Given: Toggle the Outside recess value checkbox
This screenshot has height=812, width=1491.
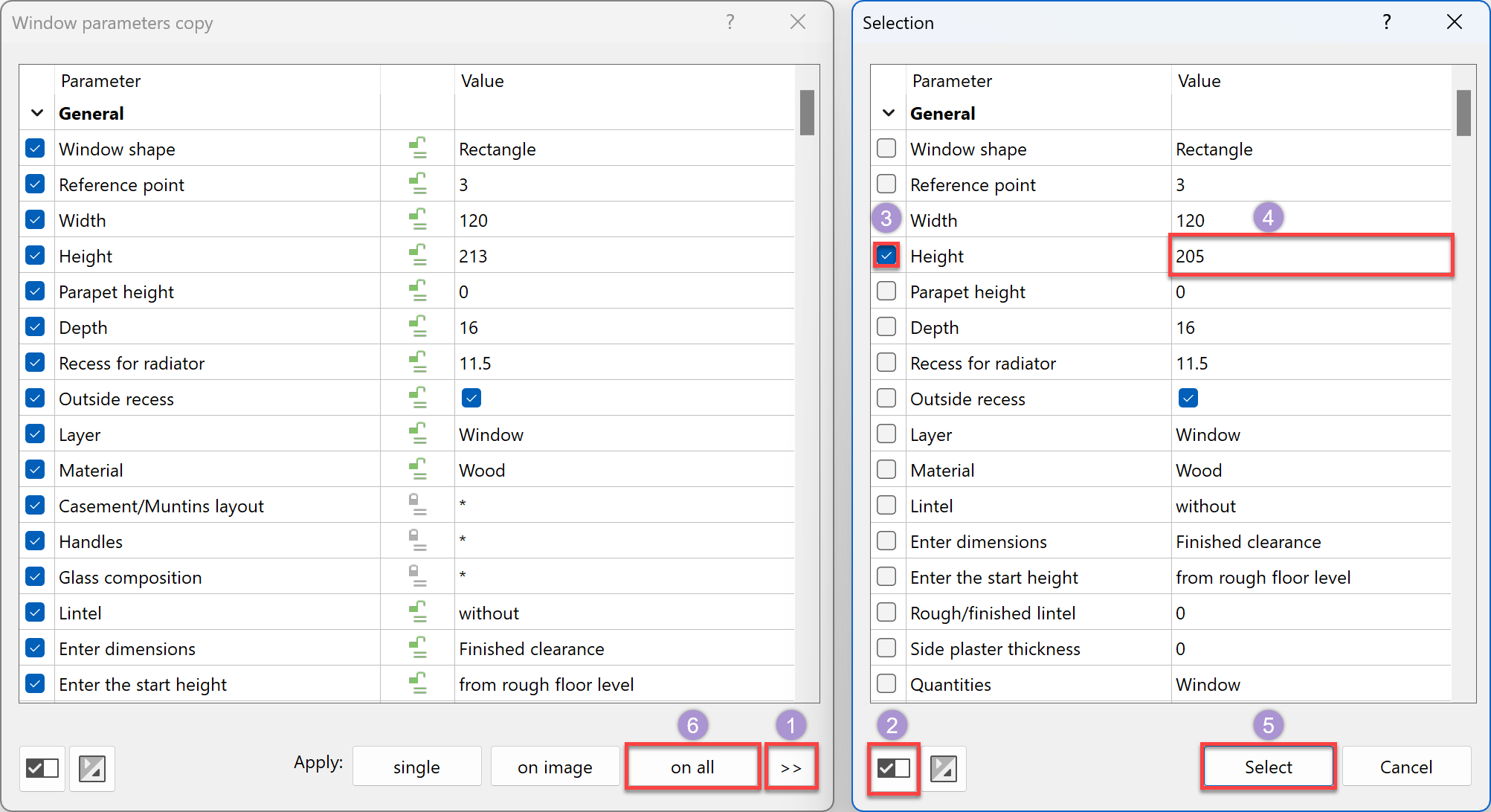Looking at the screenshot, I should [x=471, y=398].
